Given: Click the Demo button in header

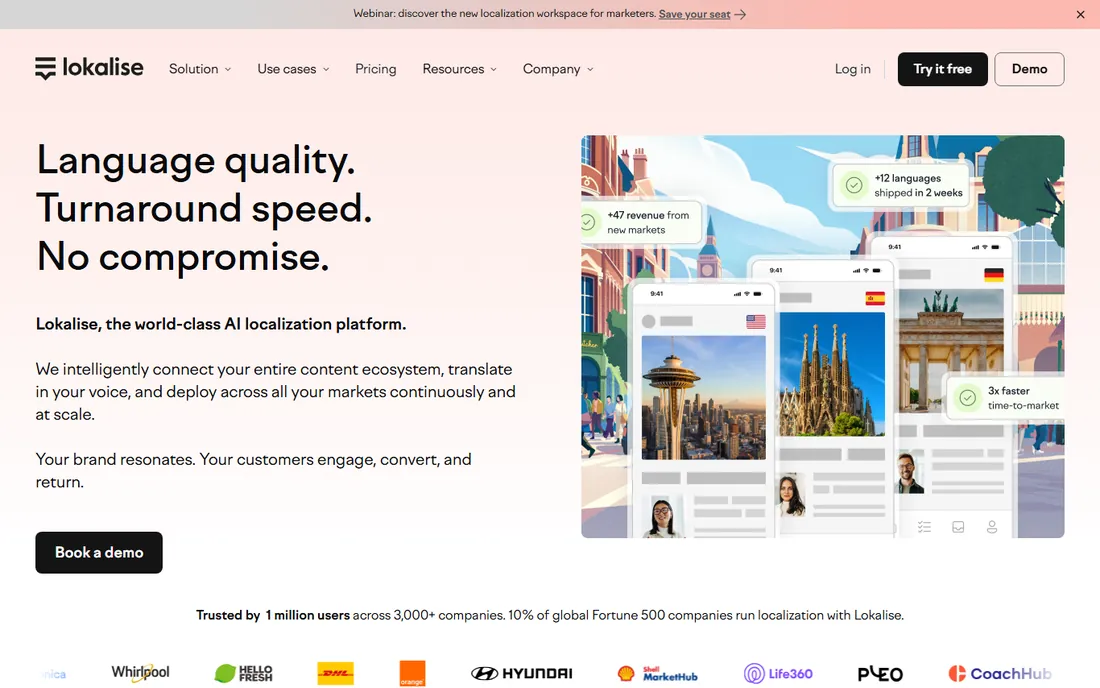Looking at the screenshot, I should [1029, 69].
